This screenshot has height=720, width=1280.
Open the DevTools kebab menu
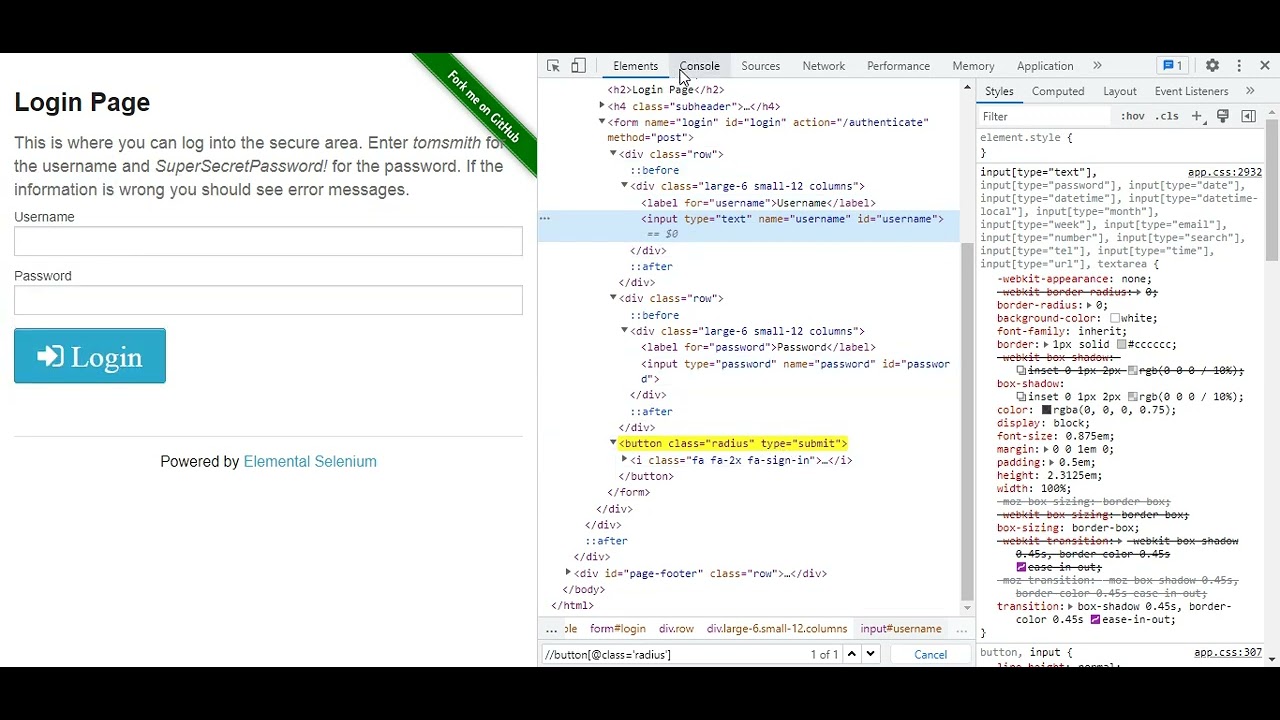coord(1239,66)
